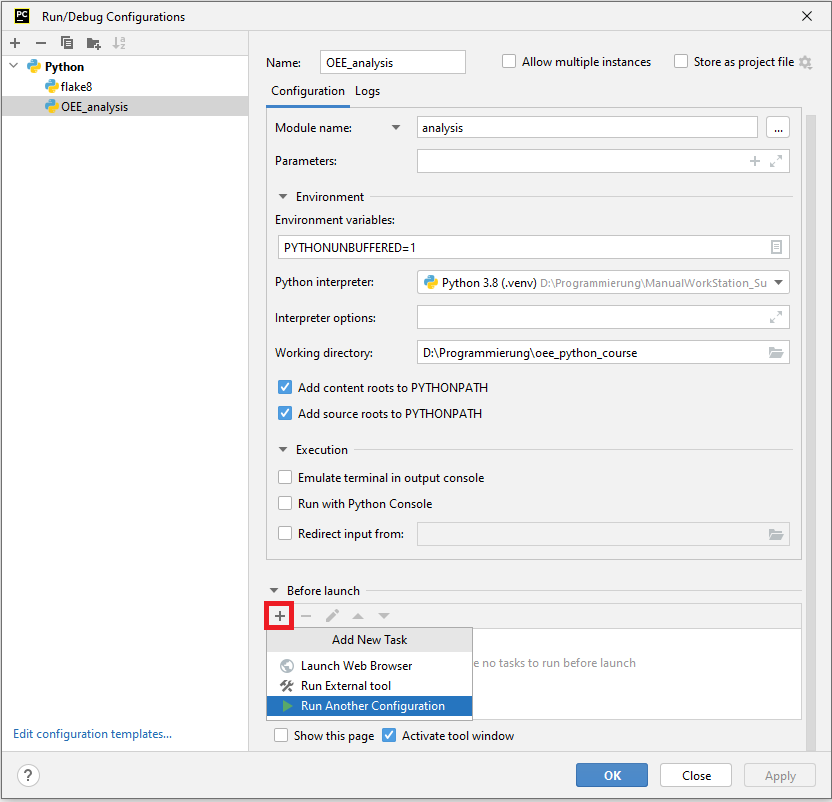Open the help button

coord(26,775)
